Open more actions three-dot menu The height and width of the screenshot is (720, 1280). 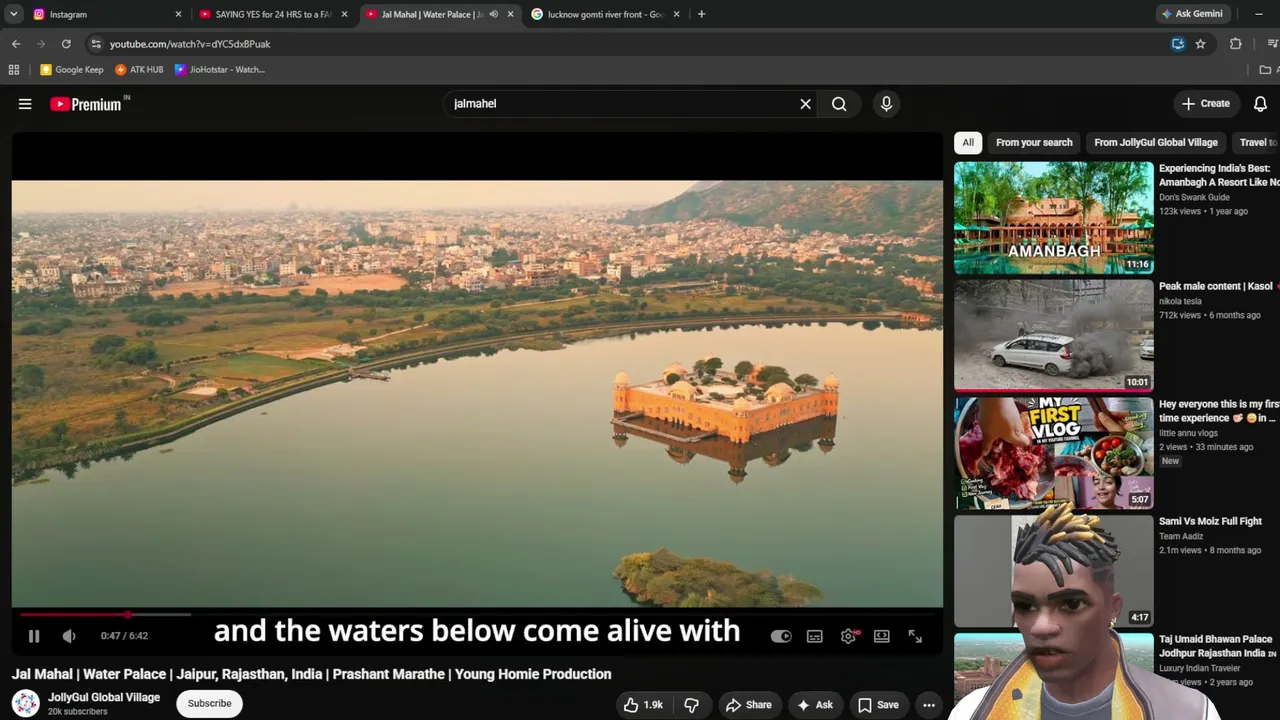click(929, 705)
